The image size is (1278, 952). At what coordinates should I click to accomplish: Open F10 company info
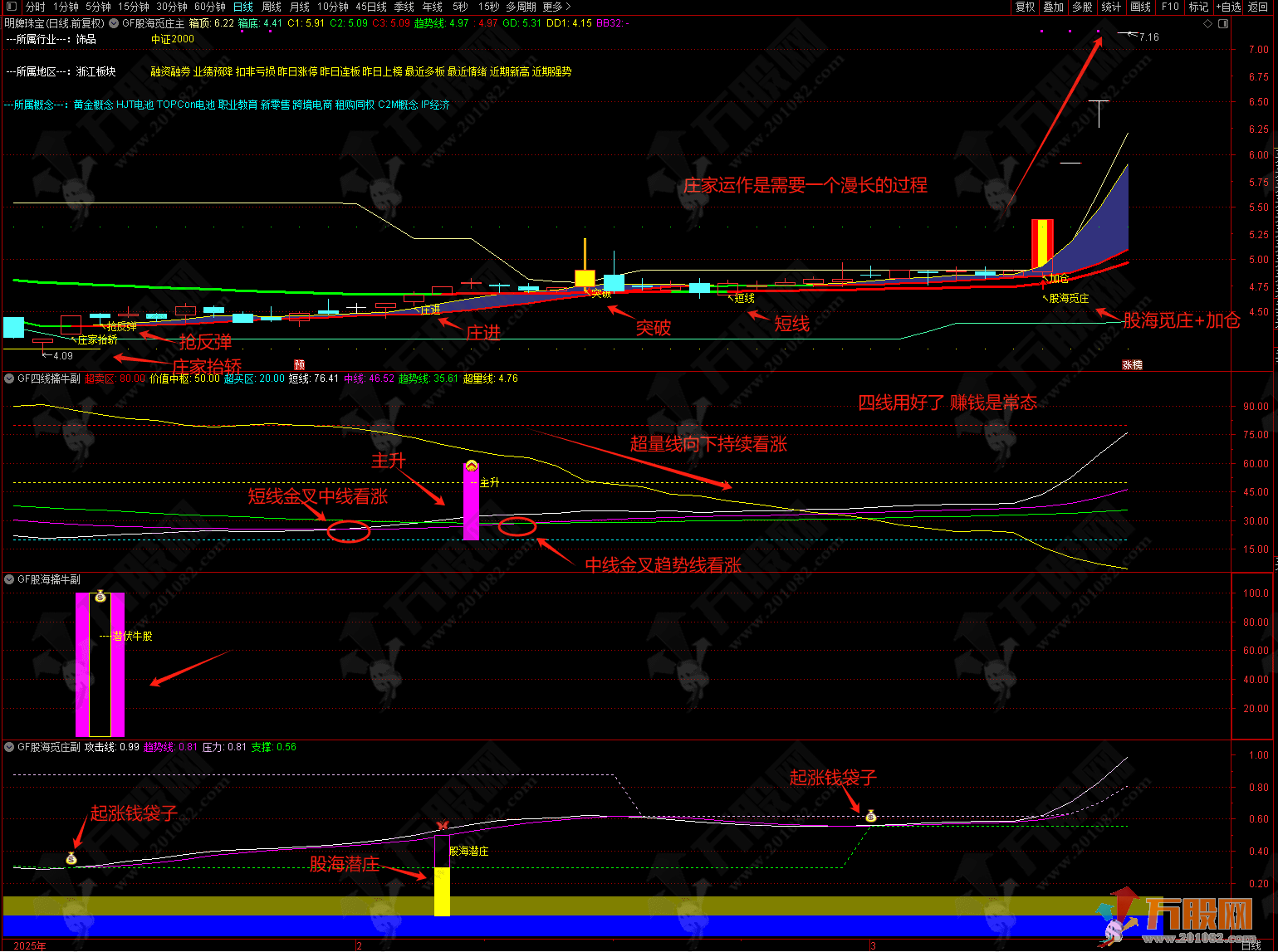click(x=1170, y=7)
